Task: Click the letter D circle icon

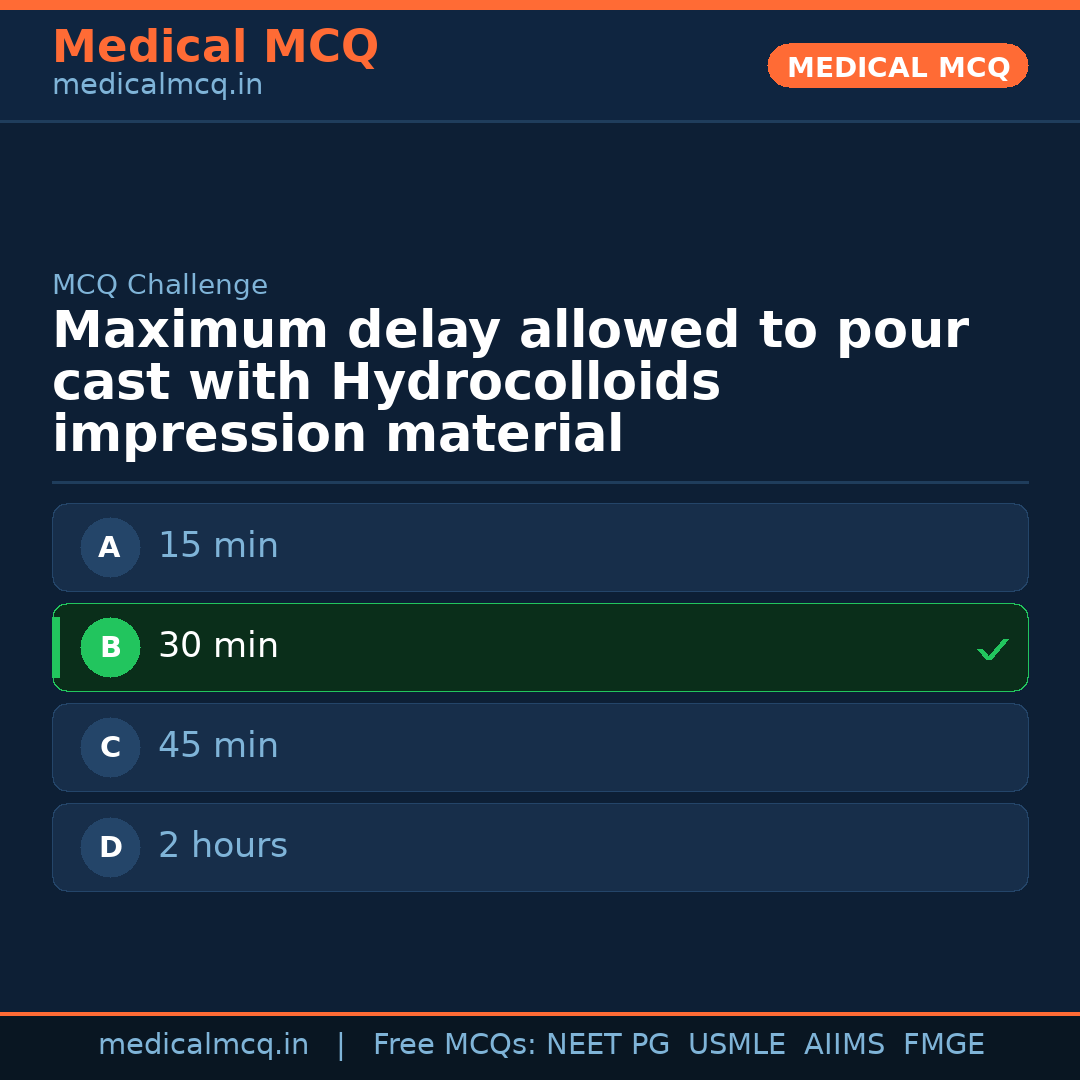Action: (110, 847)
